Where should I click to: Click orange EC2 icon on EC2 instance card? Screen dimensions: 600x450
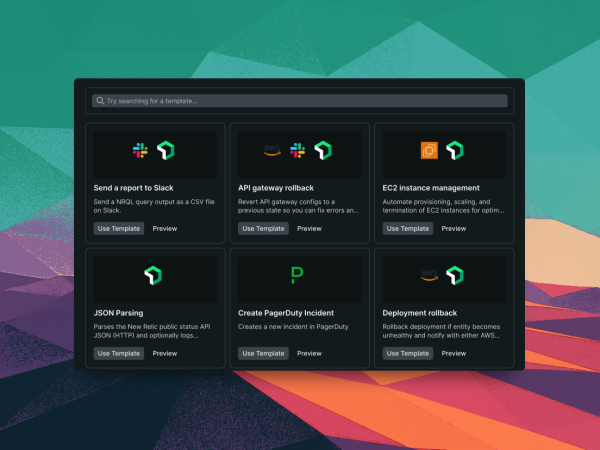point(429,150)
